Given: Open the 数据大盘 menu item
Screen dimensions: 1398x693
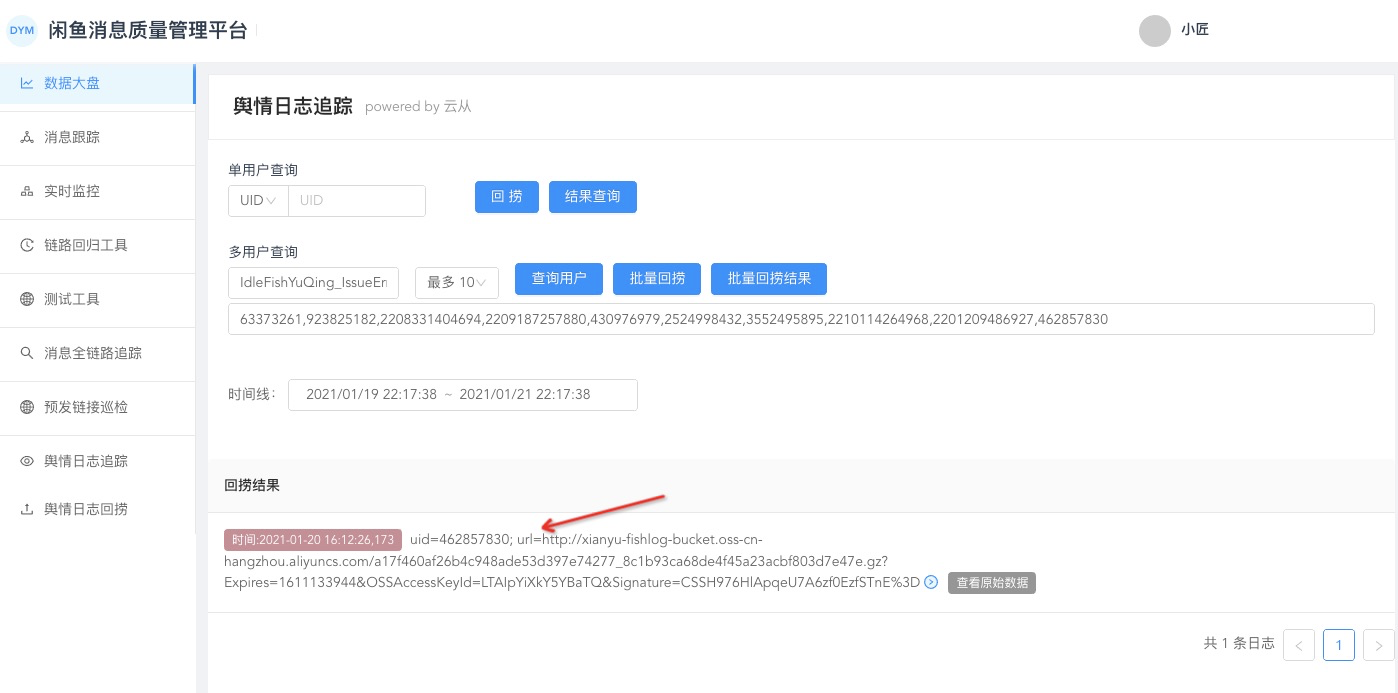Looking at the screenshot, I should pyautogui.click(x=97, y=83).
